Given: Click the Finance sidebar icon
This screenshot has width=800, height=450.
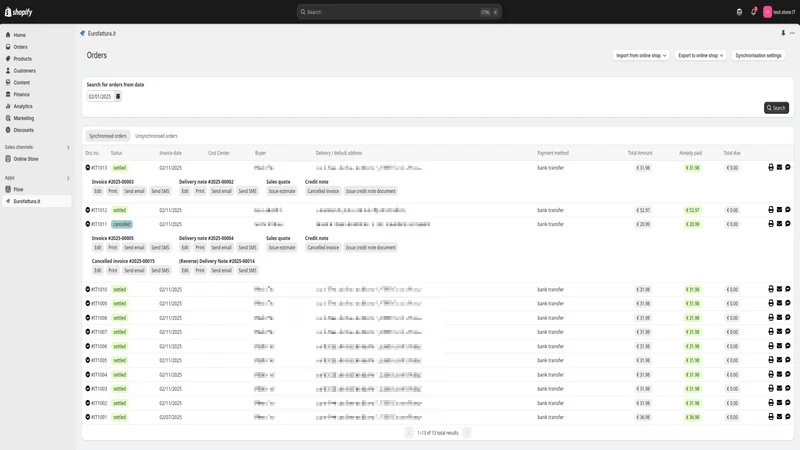Looking at the screenshot, I should pyautogui.click(x=8, y=94).
